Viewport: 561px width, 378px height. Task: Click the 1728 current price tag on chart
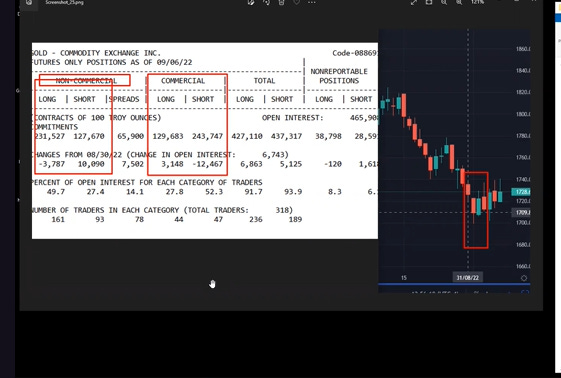521,192
